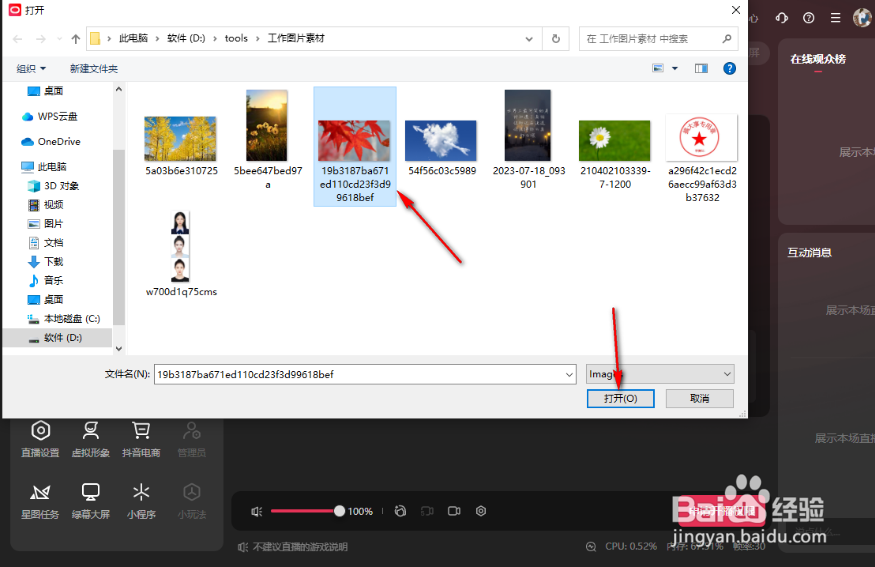Select 软件 (D:) drive in navigation pane
875x567 pixels.
pyautogui.click(x=57, y=338)
